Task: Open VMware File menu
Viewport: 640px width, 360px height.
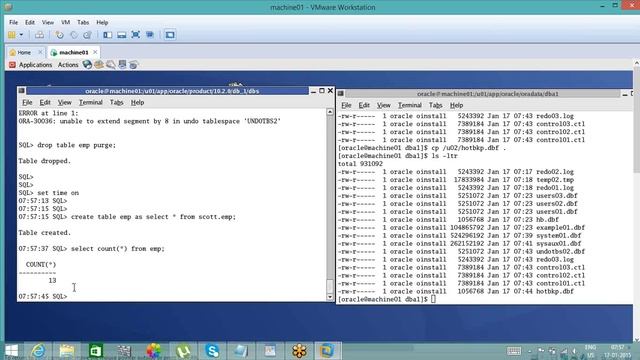Action: click(x=13, y=22)
